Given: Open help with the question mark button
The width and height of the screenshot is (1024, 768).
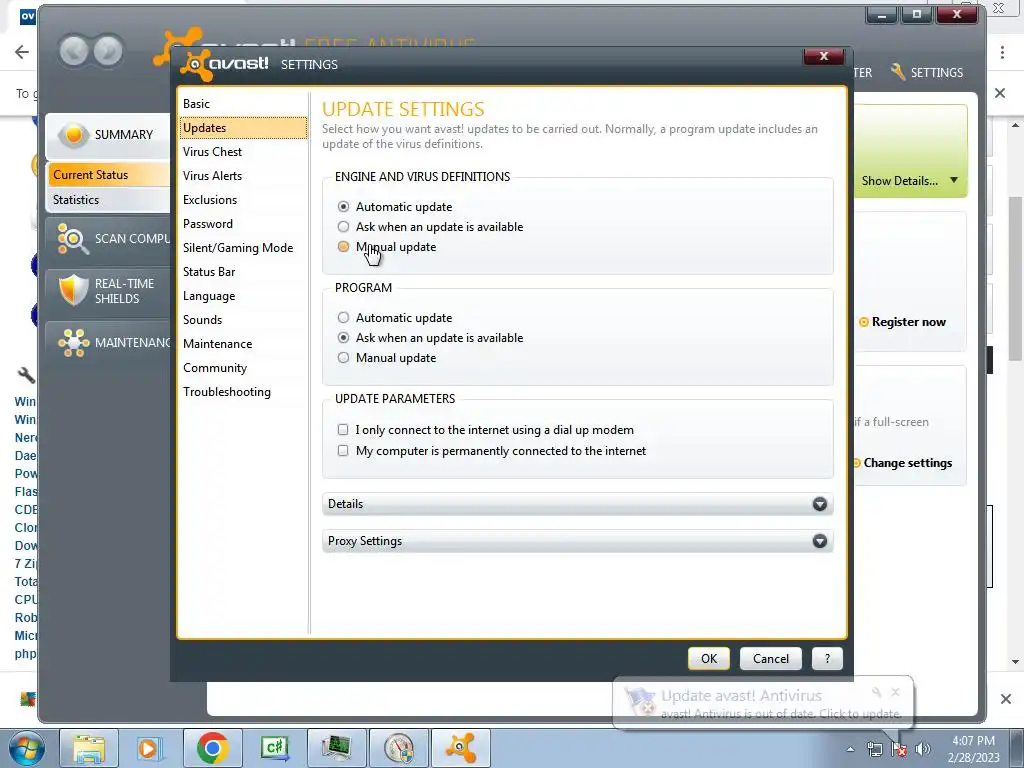Looking at the screenshot, I should coord(827,658).
